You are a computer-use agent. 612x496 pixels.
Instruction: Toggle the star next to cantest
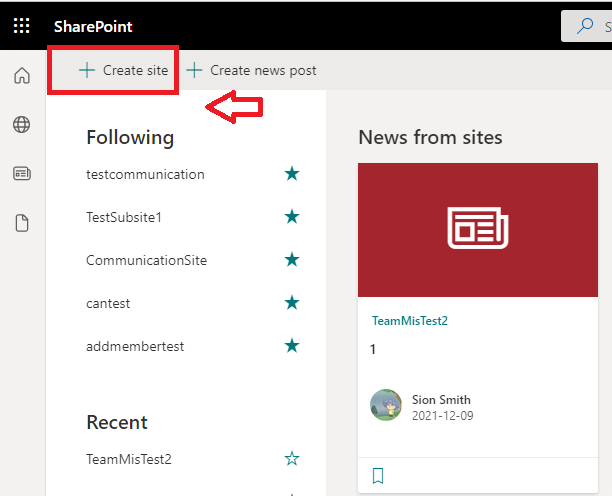[x=292, y=302]
